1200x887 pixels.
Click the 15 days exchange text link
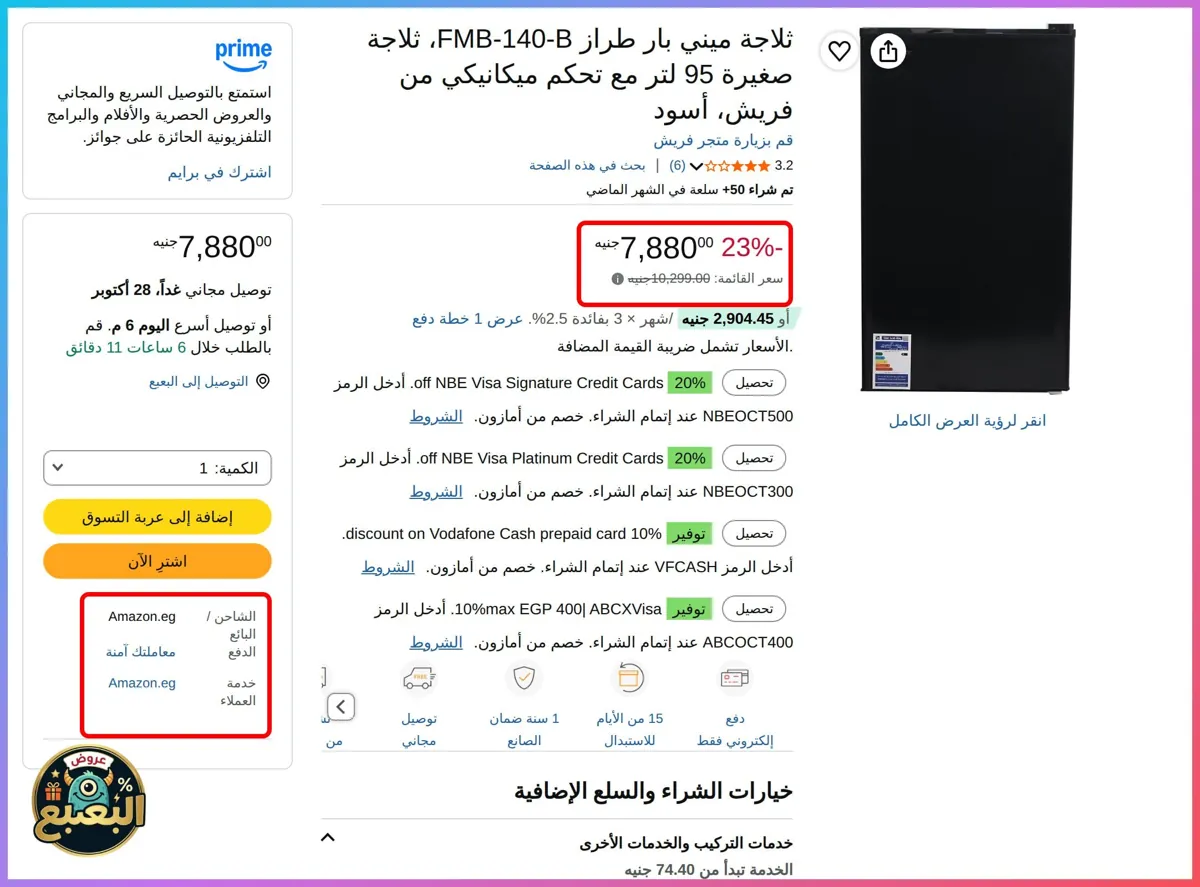click(x=628, y=730)
